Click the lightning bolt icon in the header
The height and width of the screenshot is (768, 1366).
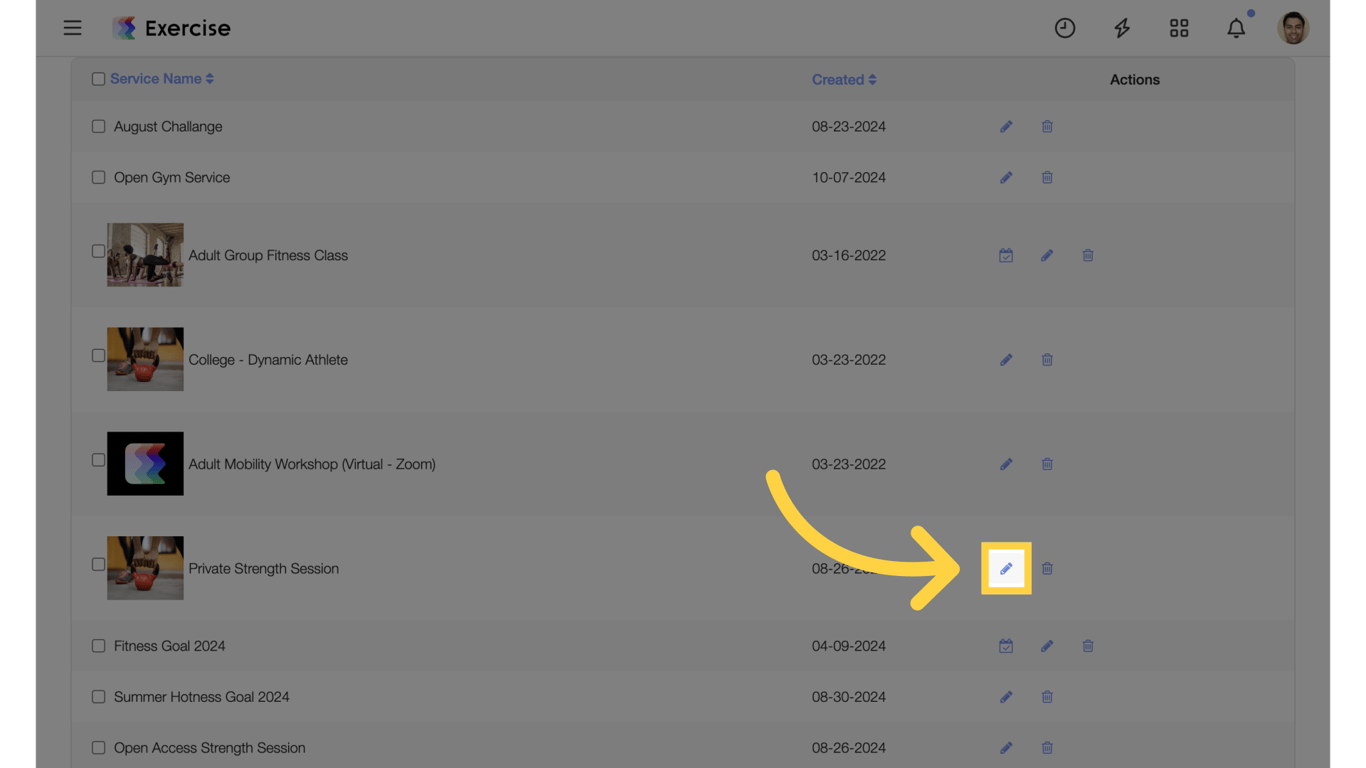[1122, 28]
